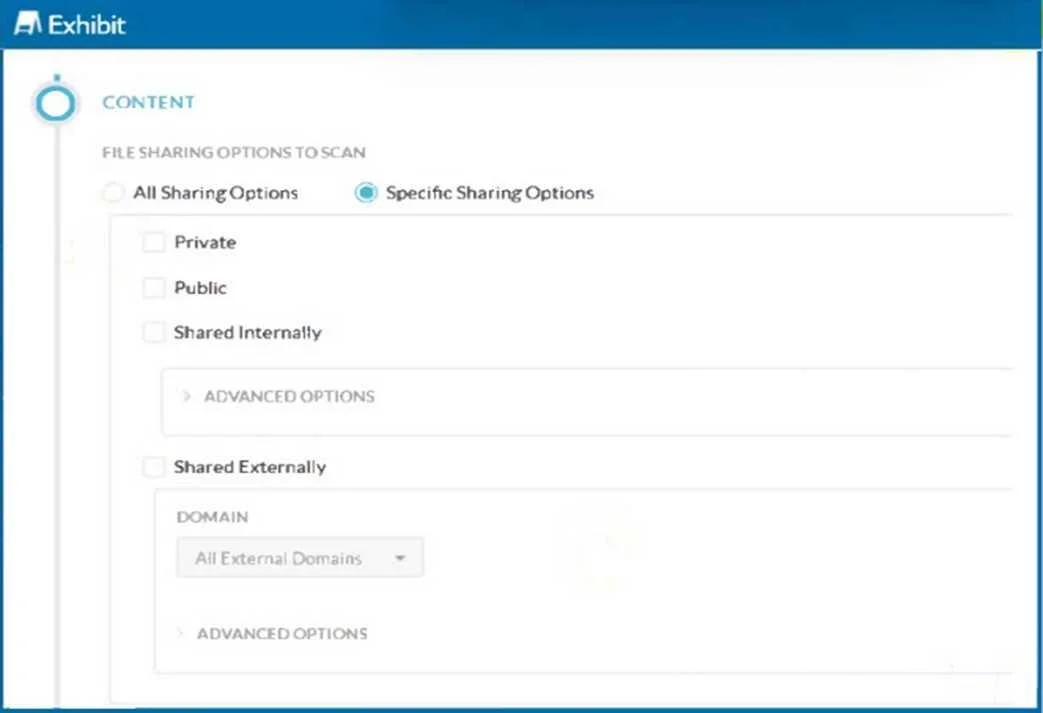Click the dropdown arrow in the Domain field

coord(400,558)
